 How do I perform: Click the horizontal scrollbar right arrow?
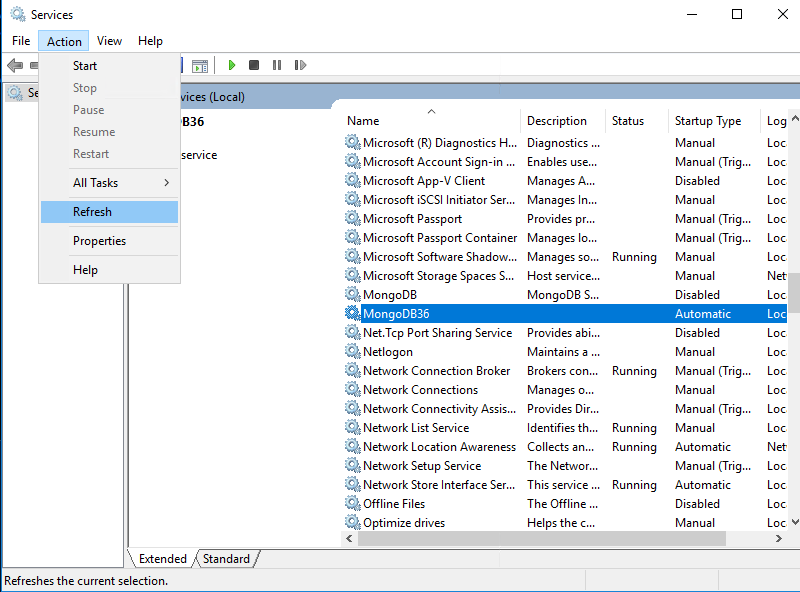tap(779, 538)
